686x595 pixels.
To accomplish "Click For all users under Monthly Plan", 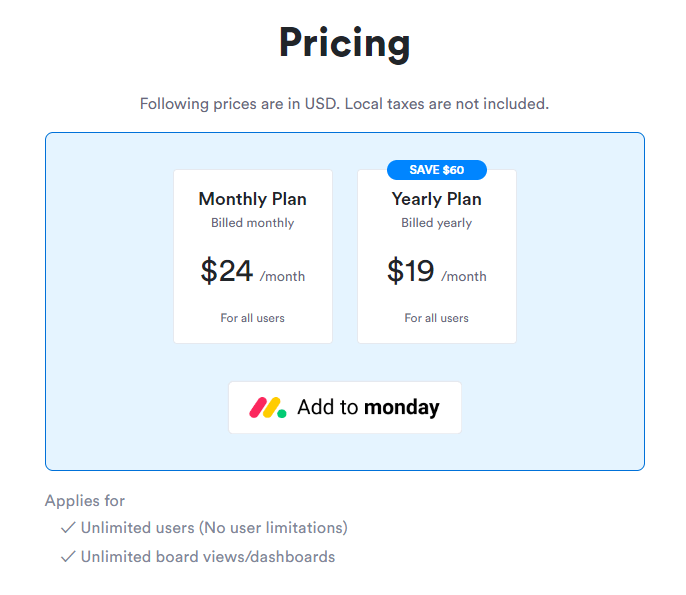I will coord(252,318).
